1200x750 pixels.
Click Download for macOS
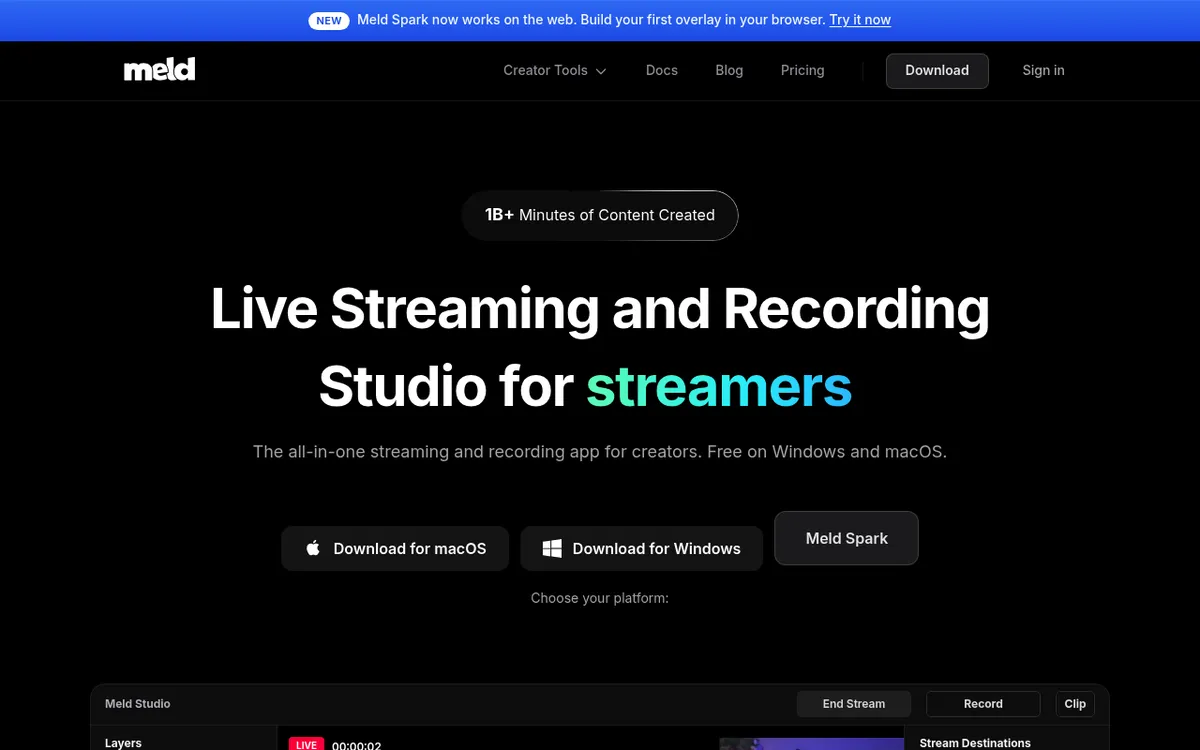pos(395,548)
